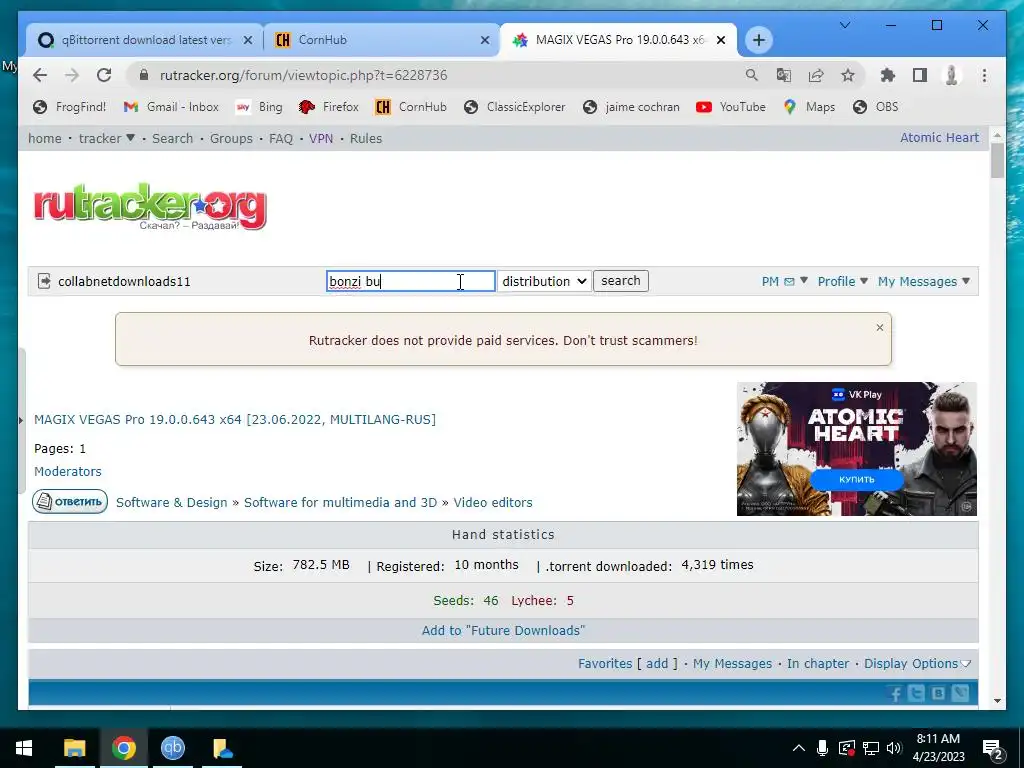Screen dimensions: 1024x768
Task: Open the Bing bookmark
Action: 259,106
